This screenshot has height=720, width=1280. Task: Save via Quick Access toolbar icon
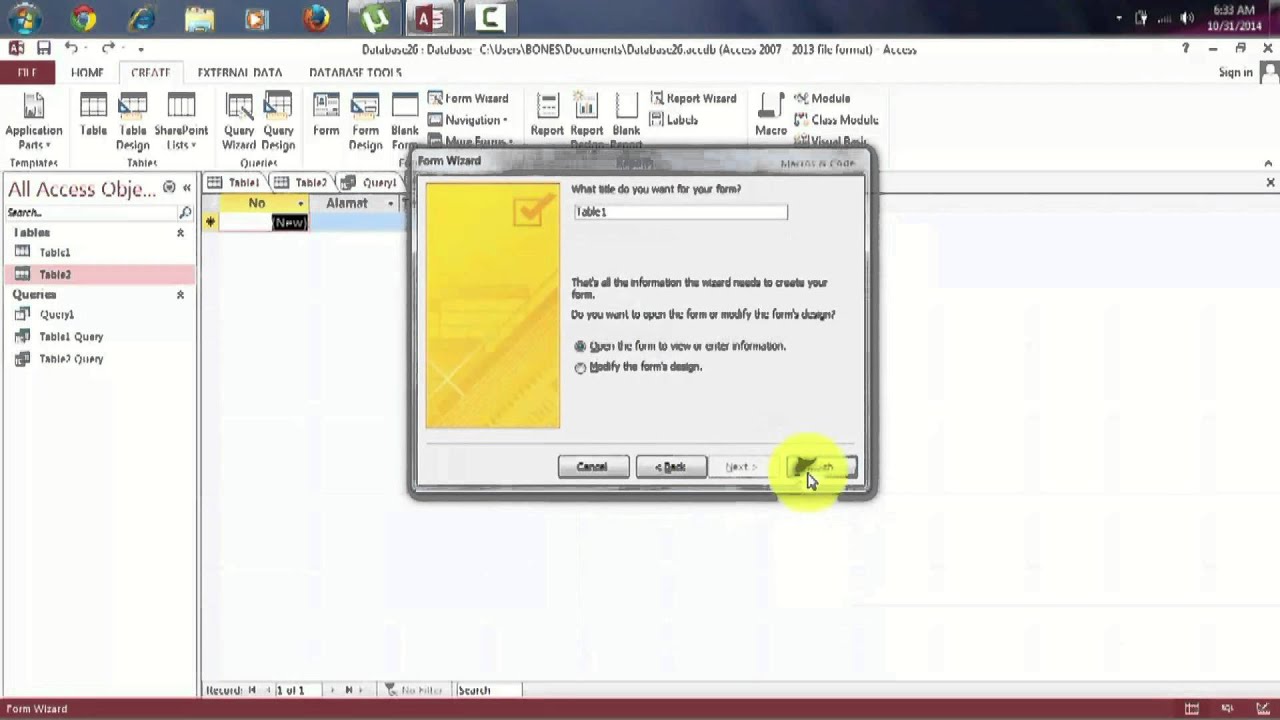pos(44,48)
